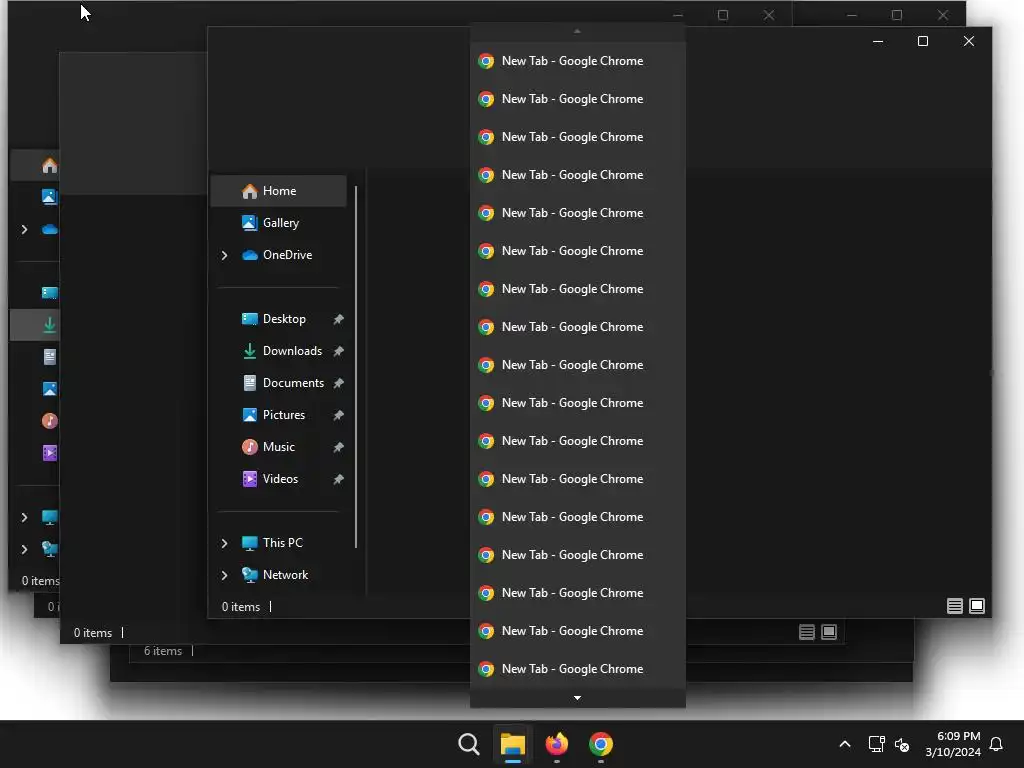The width and height of the screenshot is (1024, 768).
Task: Expand This PC in the back-left window
Action: coord(24,517)
